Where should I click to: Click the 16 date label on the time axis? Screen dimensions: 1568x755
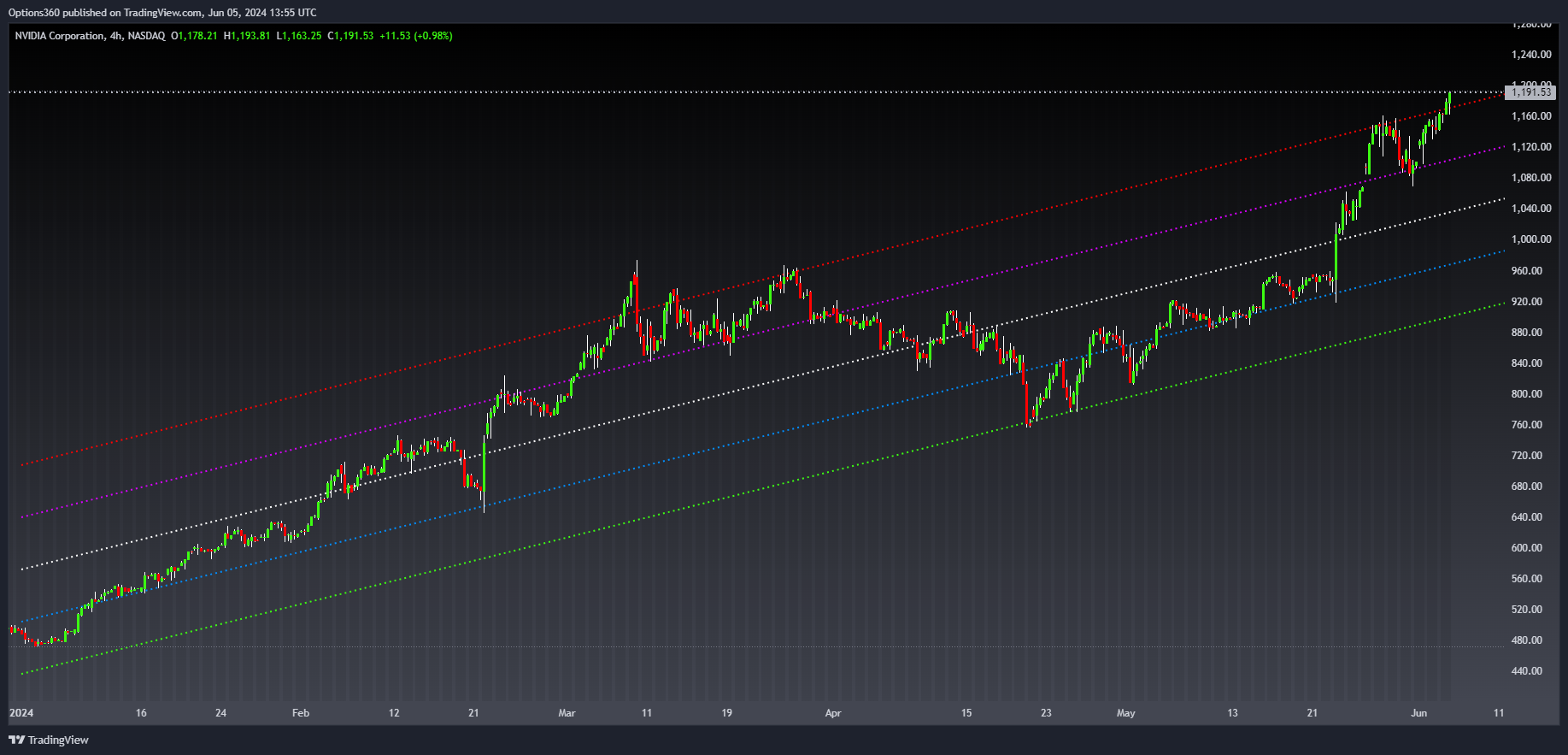(141, 713)
